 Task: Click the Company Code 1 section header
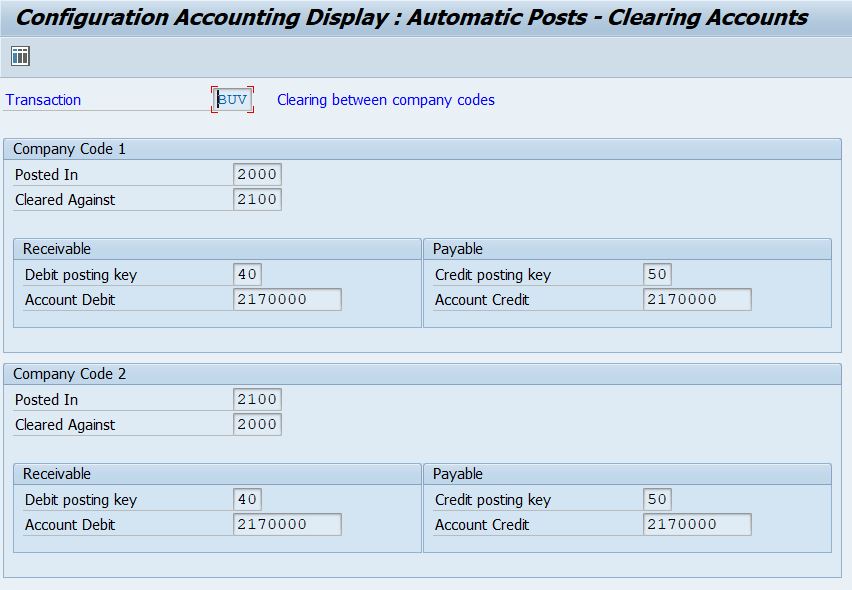(x=68, y=148)
